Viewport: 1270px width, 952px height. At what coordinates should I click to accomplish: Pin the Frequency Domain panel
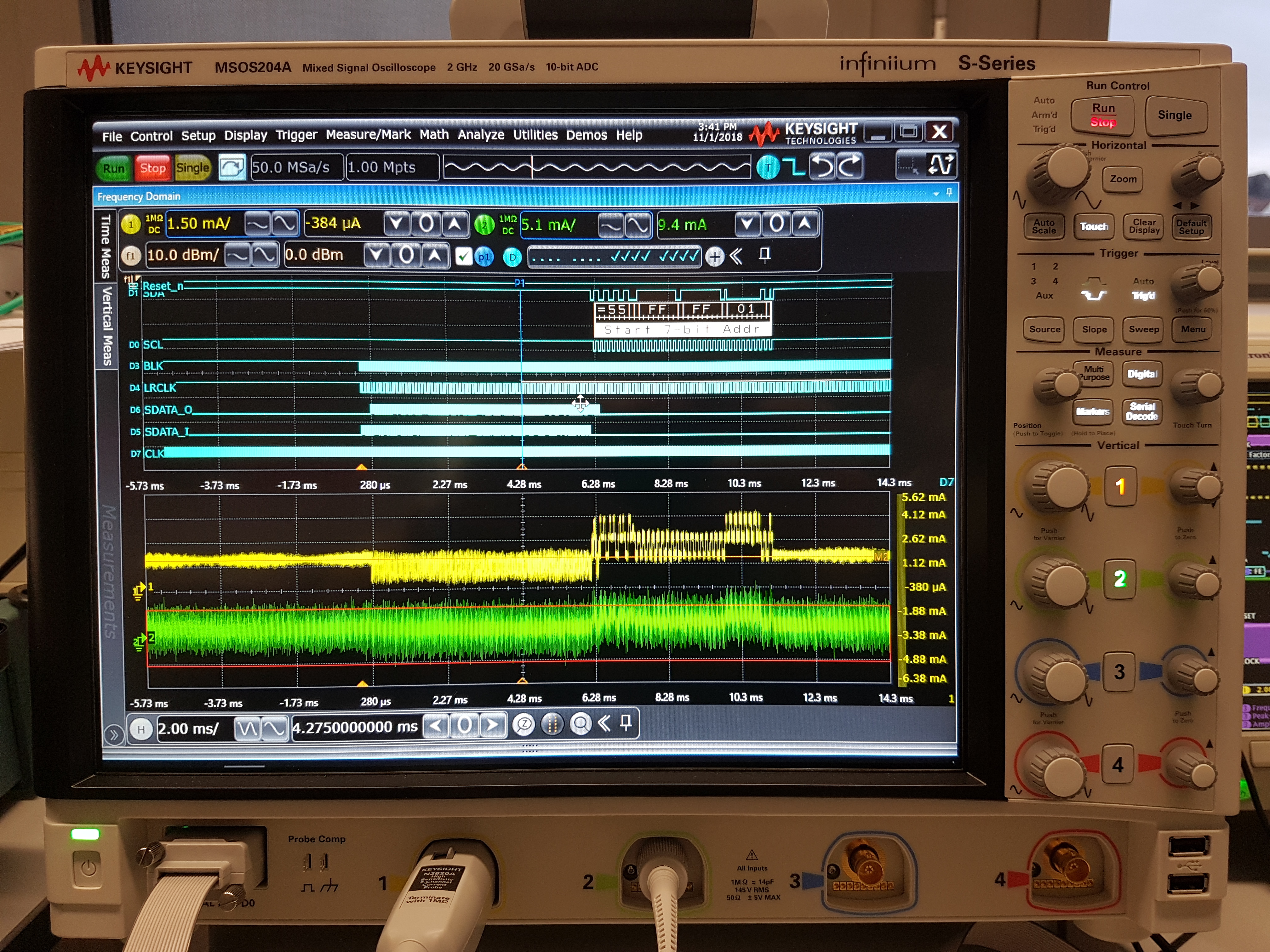click(949, 193)
